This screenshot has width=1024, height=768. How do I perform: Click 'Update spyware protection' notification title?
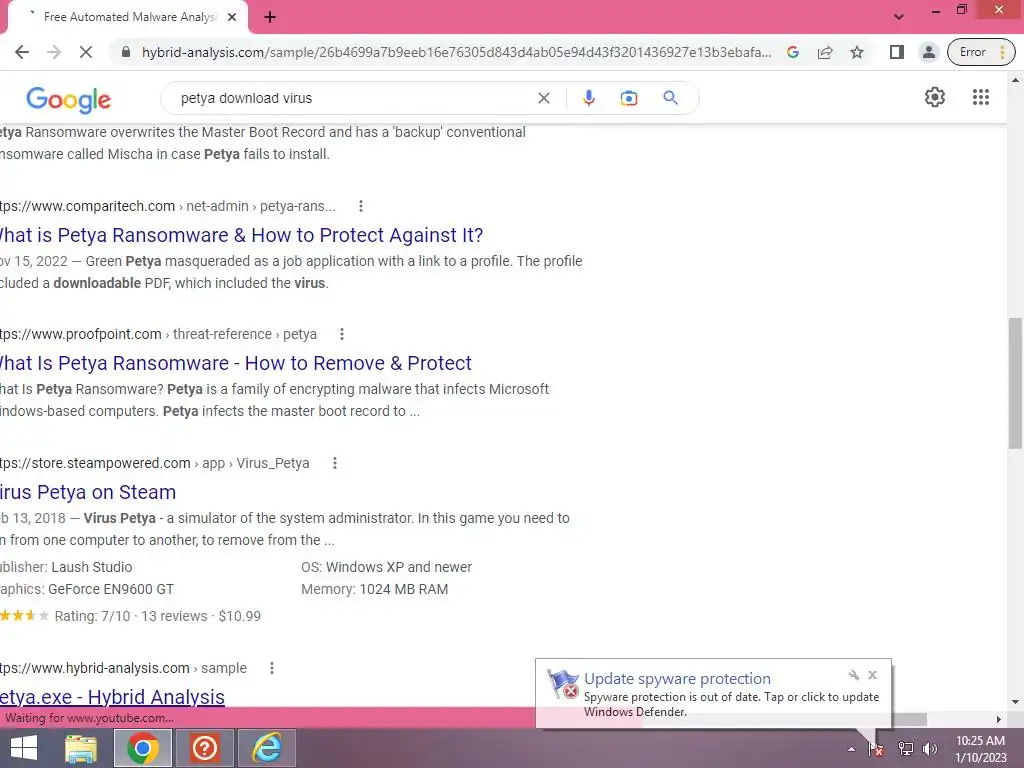[677, 679]
